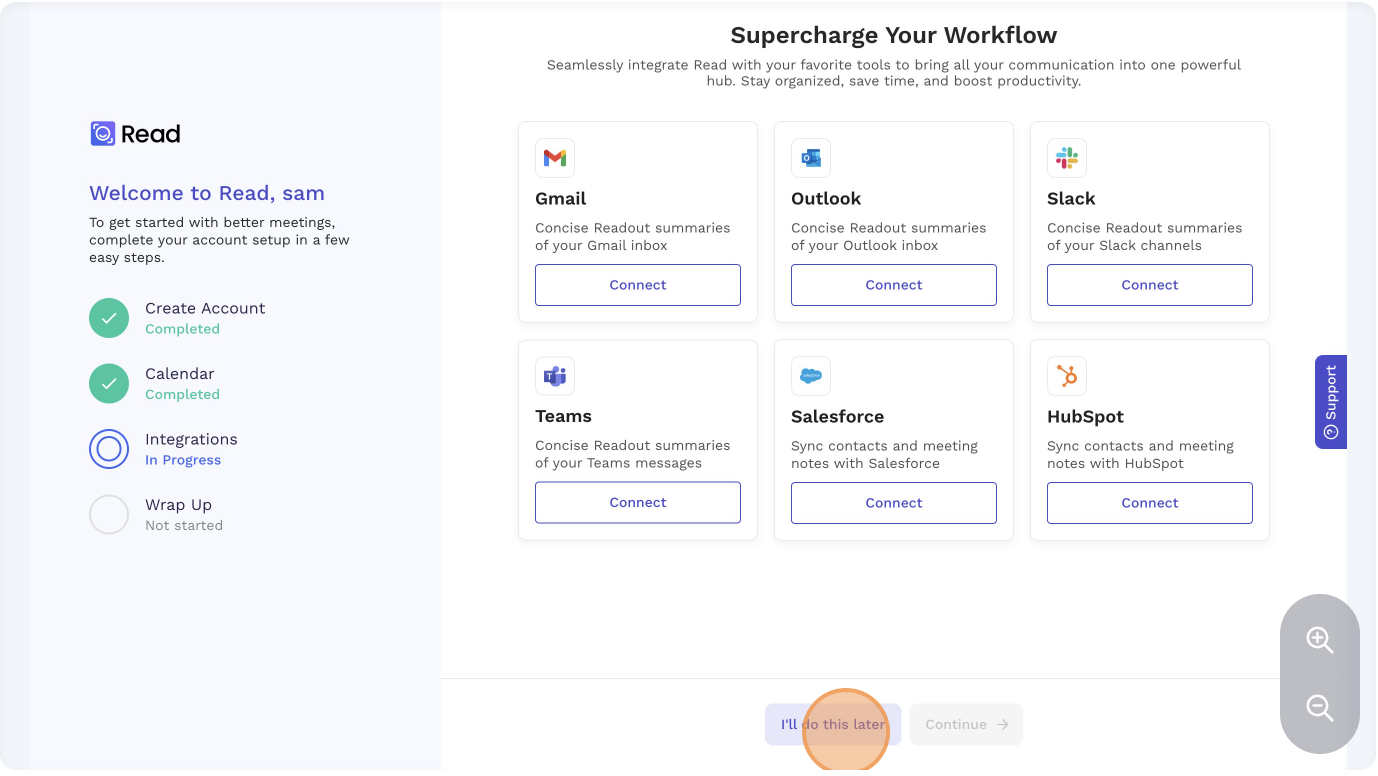
Task: Click the Microsoft Teams icon
Action: 555,376
